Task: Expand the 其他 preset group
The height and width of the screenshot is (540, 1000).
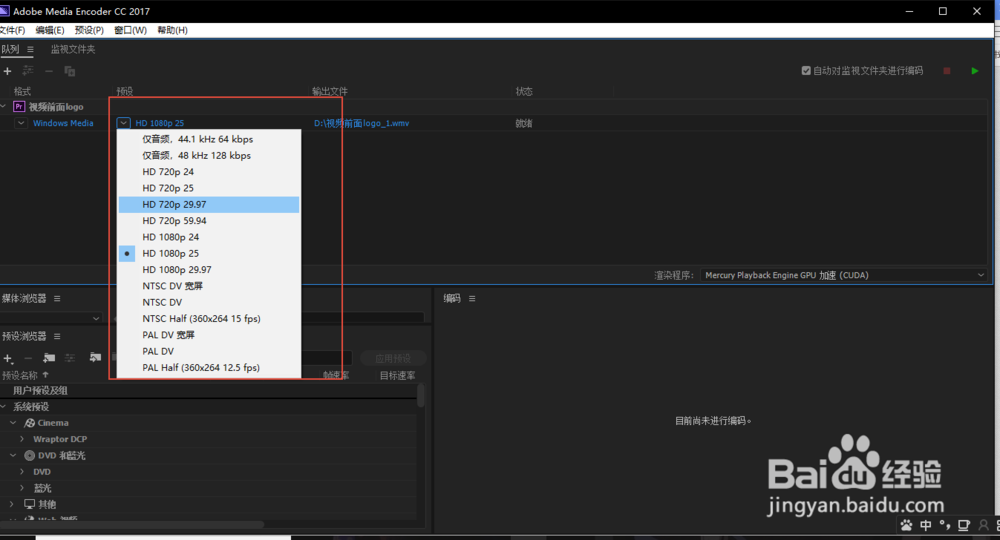Action: pyautogui.click(x=11, y=504)
